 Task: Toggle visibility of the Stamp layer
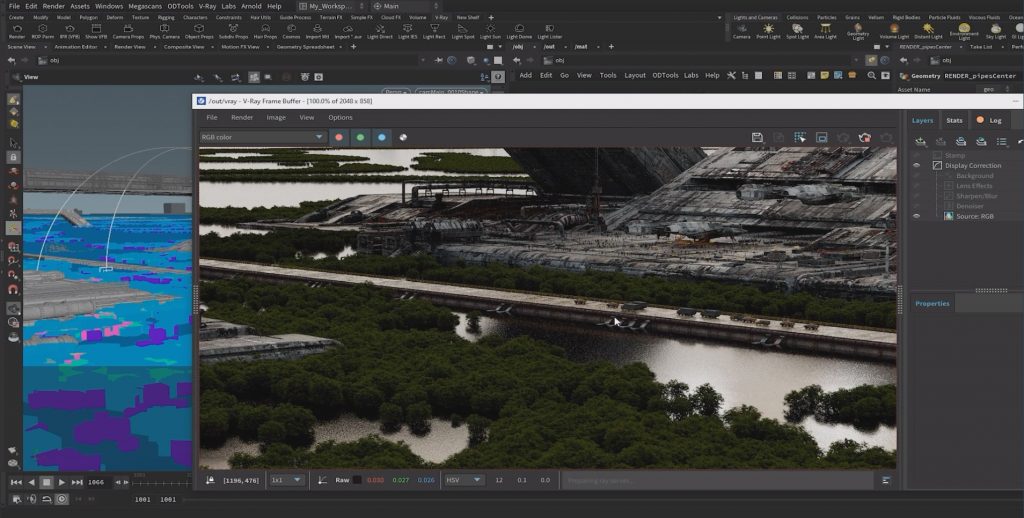916,155
